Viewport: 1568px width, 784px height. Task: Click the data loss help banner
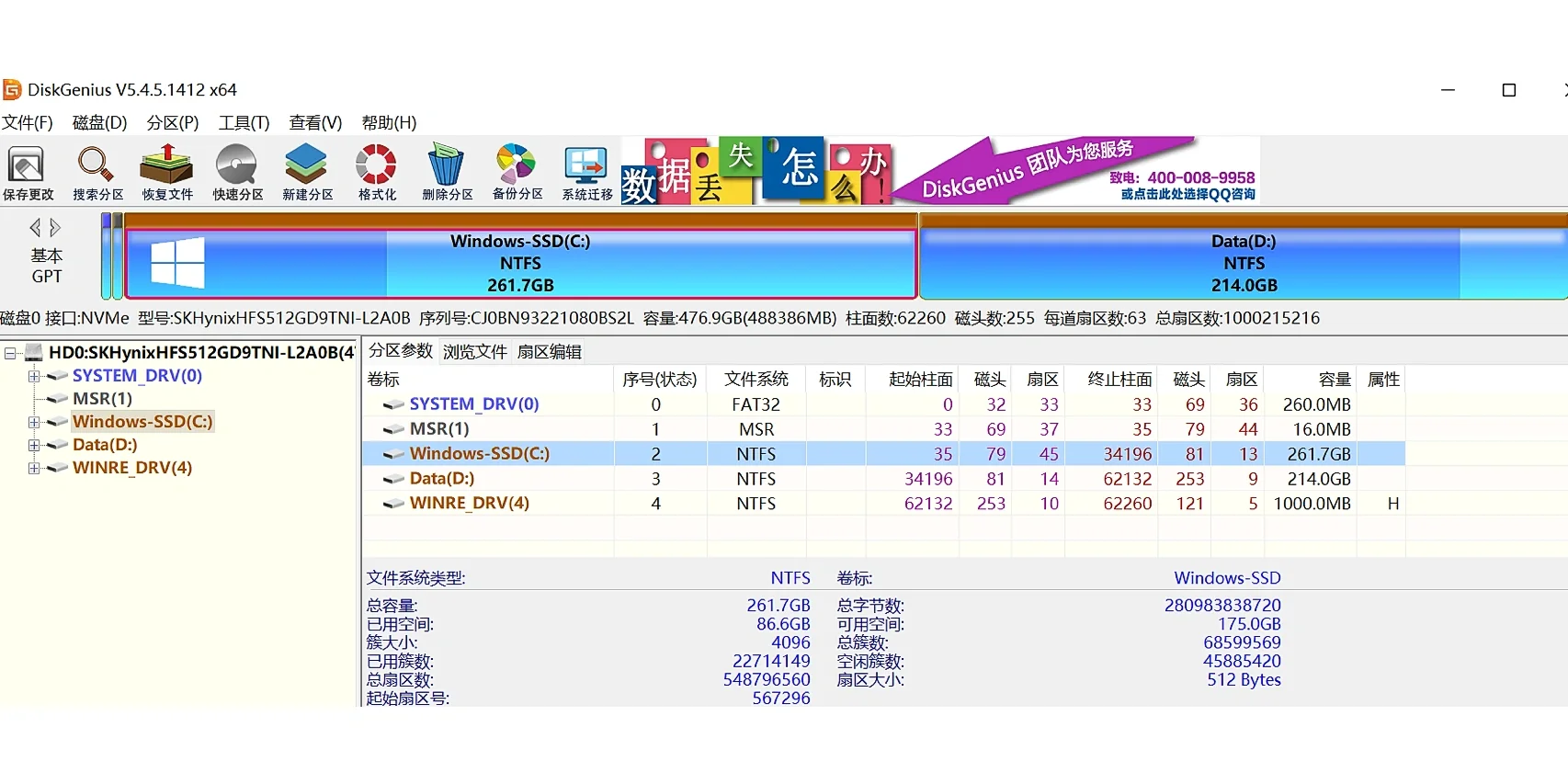[x=756, y=171]
